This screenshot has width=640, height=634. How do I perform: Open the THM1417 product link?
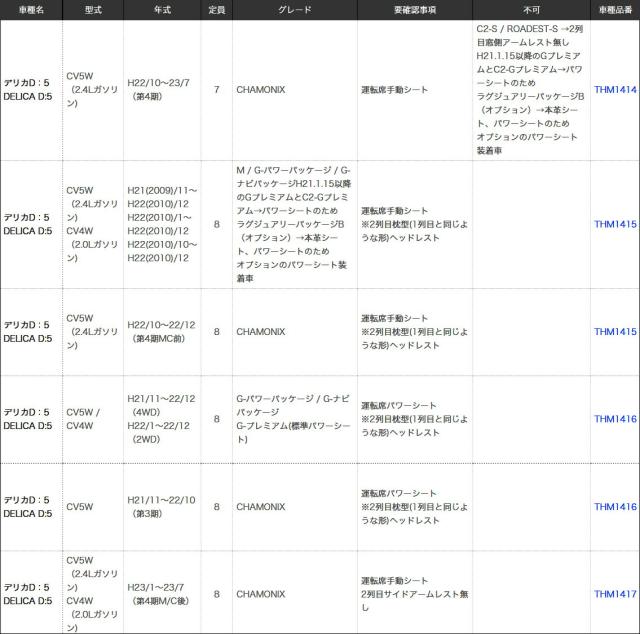[x=615, y=593]
